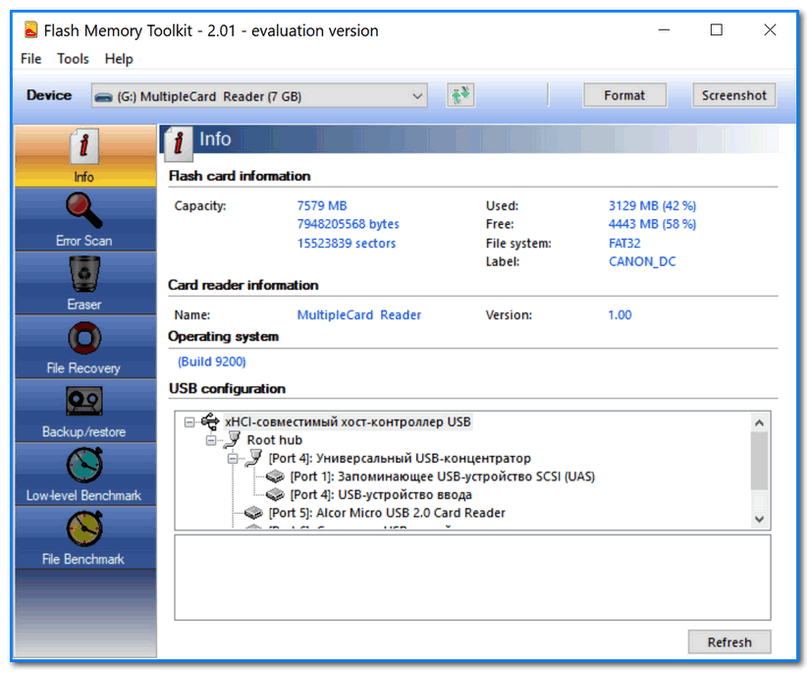Click USB tree scrollbar down arrow

point(759,519)
